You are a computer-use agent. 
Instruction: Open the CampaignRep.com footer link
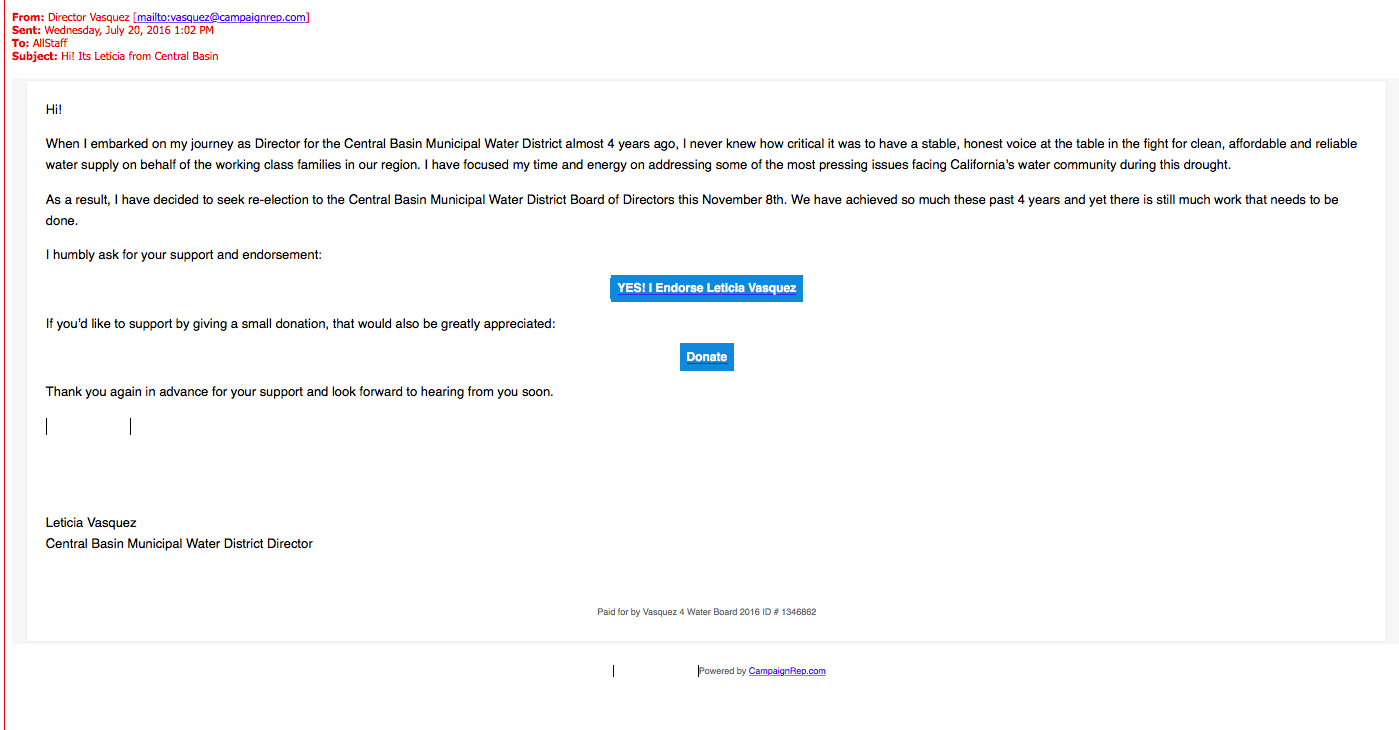point(787,671)
